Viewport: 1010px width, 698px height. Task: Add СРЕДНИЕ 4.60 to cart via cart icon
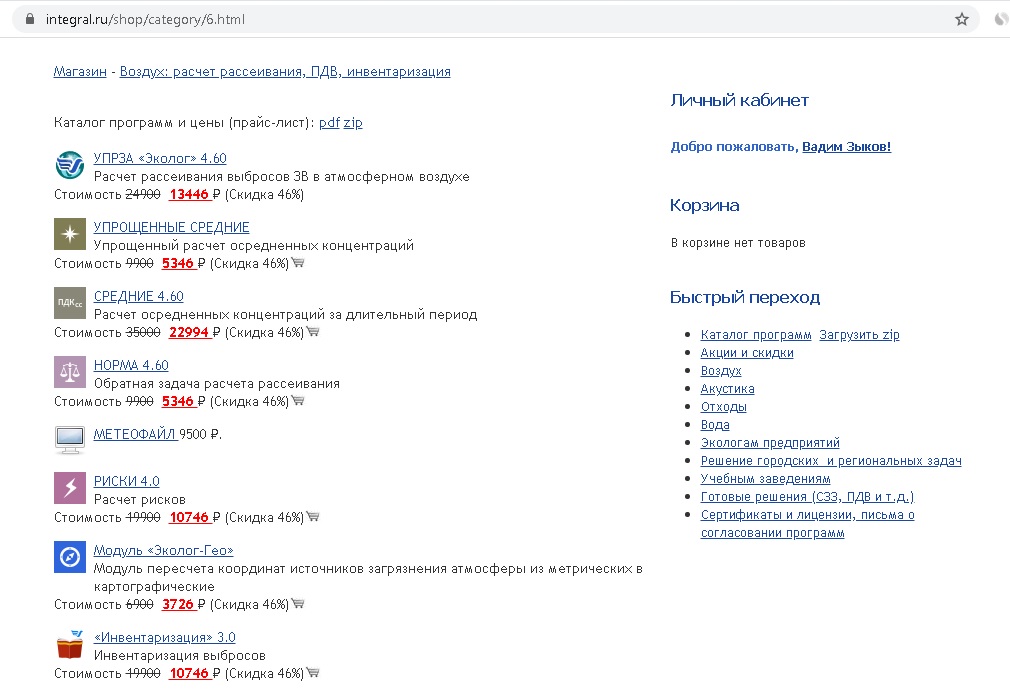coord(313,332)
